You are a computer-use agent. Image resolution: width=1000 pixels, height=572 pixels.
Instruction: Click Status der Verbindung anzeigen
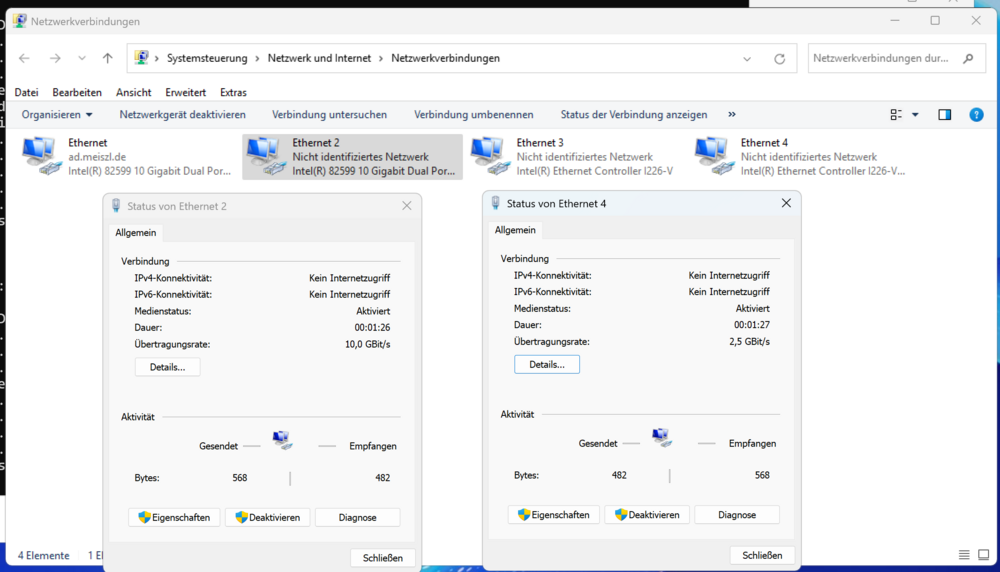point(634,115)
